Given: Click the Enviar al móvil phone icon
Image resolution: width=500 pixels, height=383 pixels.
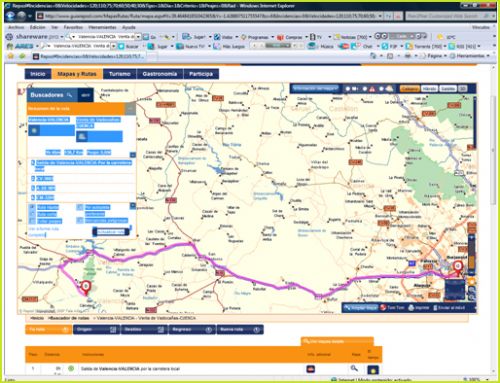Looking at the screenshot, I should pyautogui.click(x=435, y=307).
